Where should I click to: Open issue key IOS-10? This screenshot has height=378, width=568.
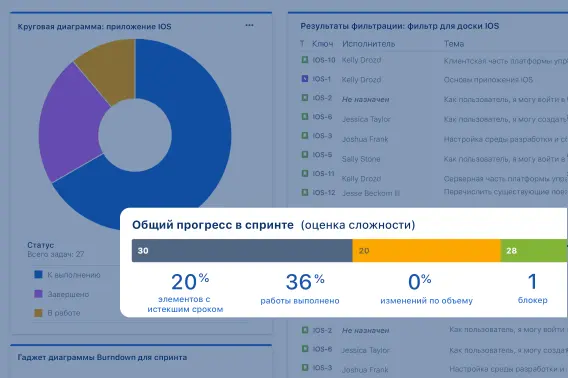(324, 60)
